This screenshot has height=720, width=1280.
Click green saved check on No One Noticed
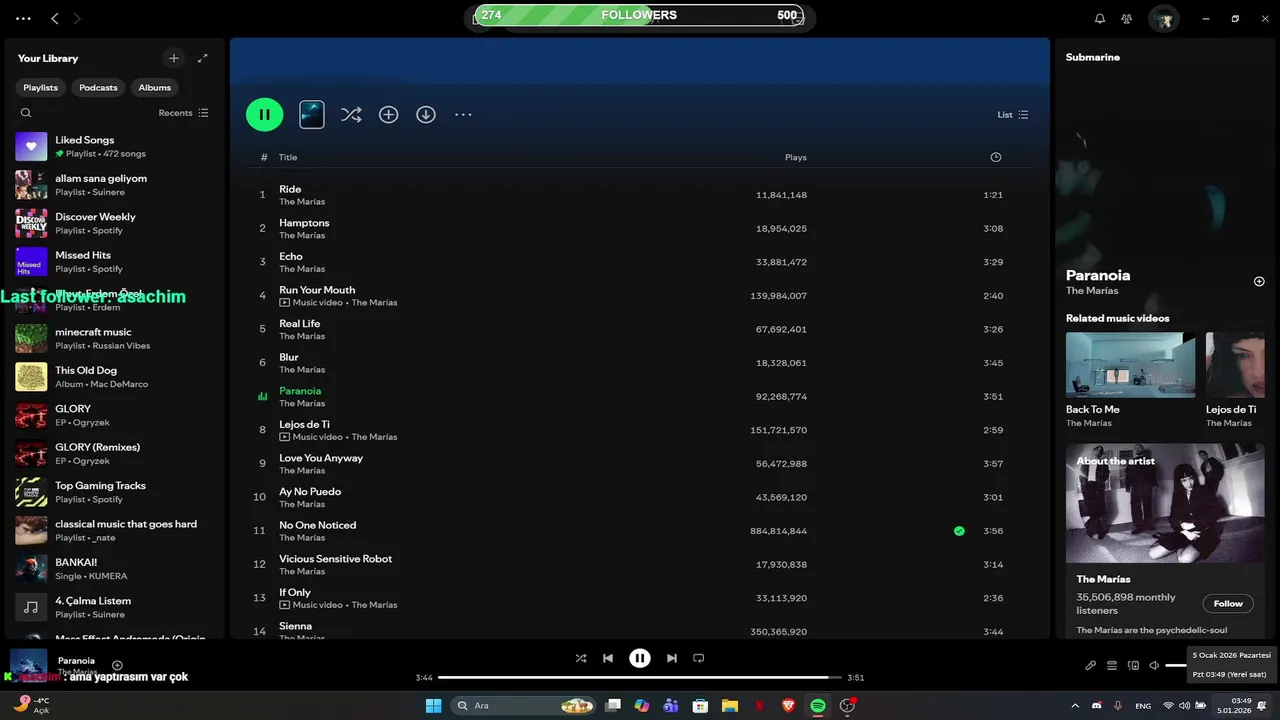[x=959, y=531]
